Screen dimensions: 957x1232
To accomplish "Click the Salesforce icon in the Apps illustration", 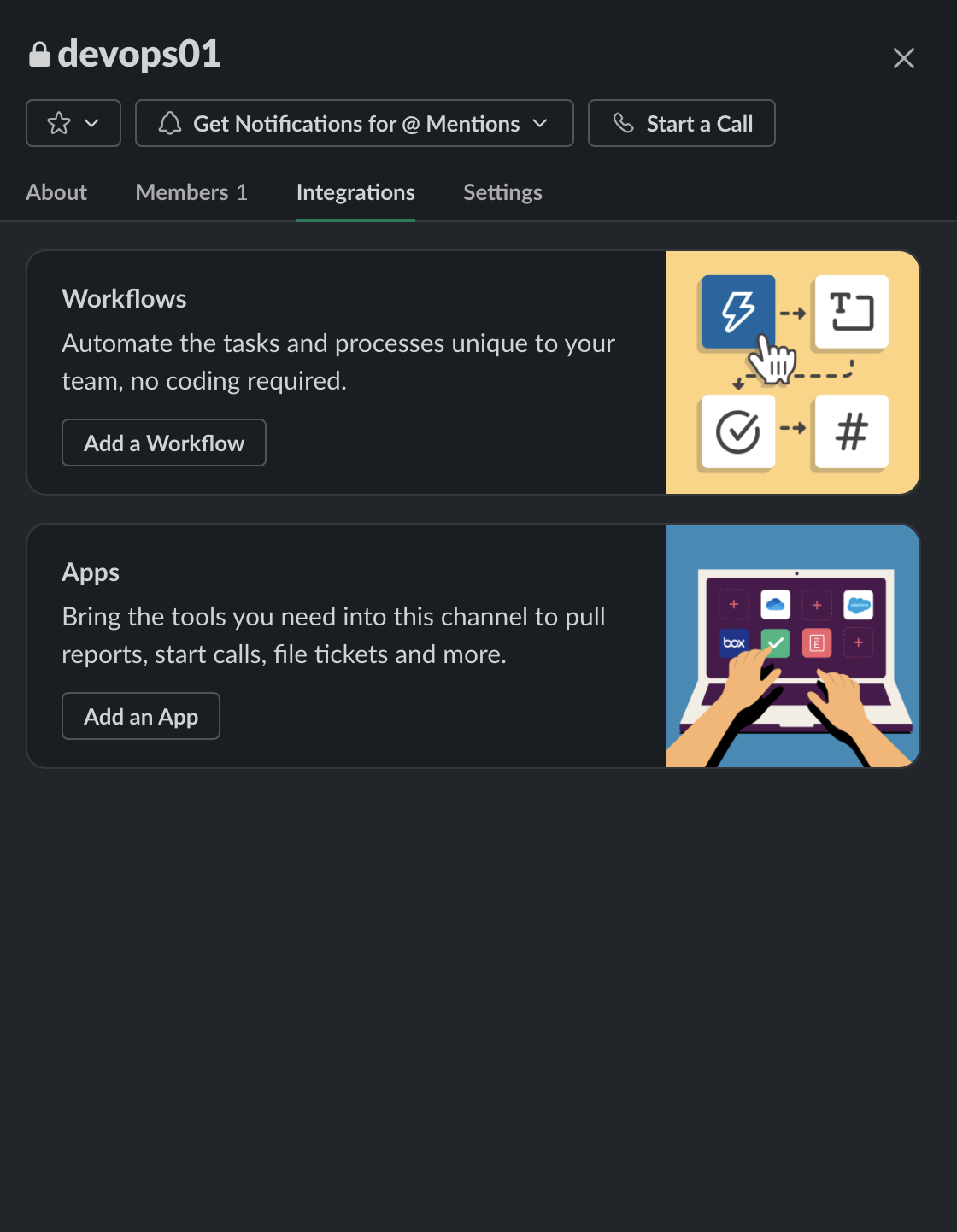I will point(857,604).
